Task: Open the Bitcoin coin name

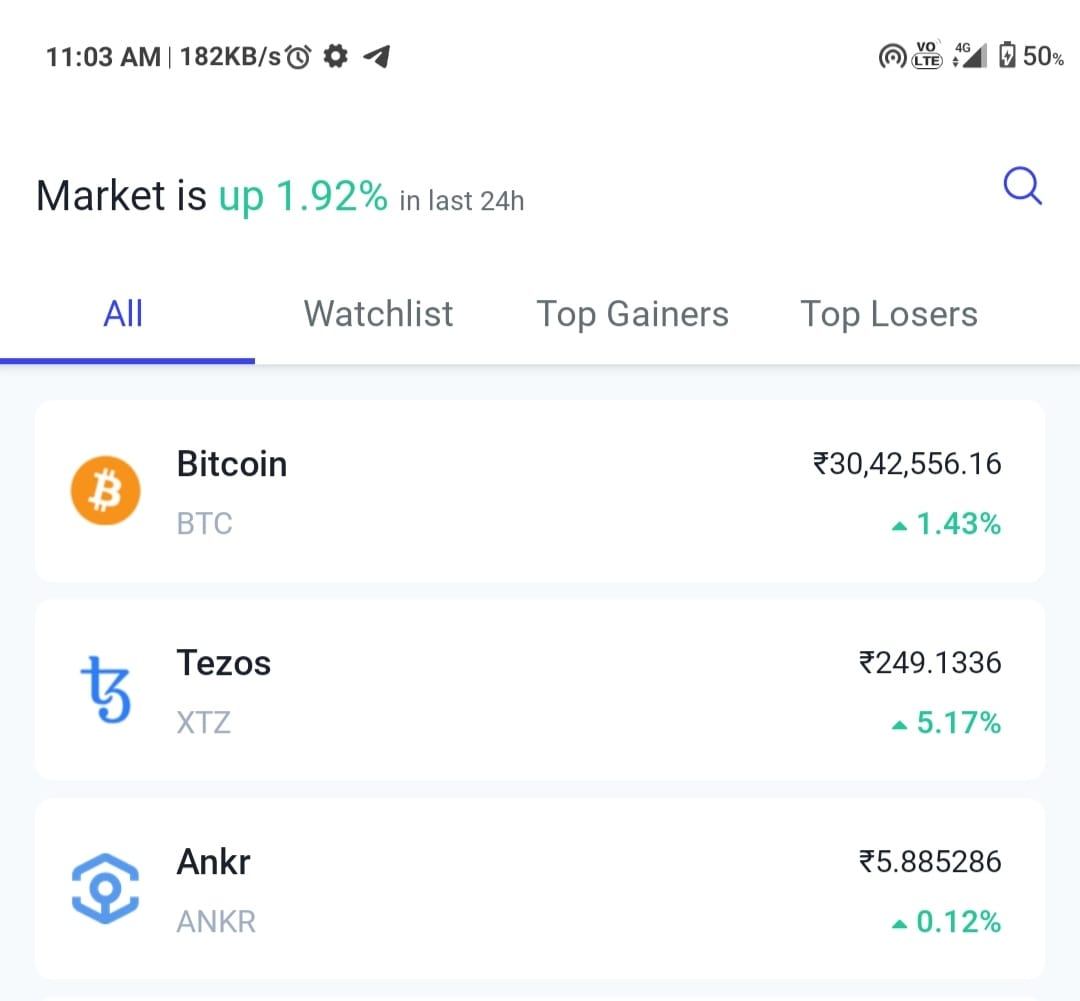Action: click(x=232, y=464)
